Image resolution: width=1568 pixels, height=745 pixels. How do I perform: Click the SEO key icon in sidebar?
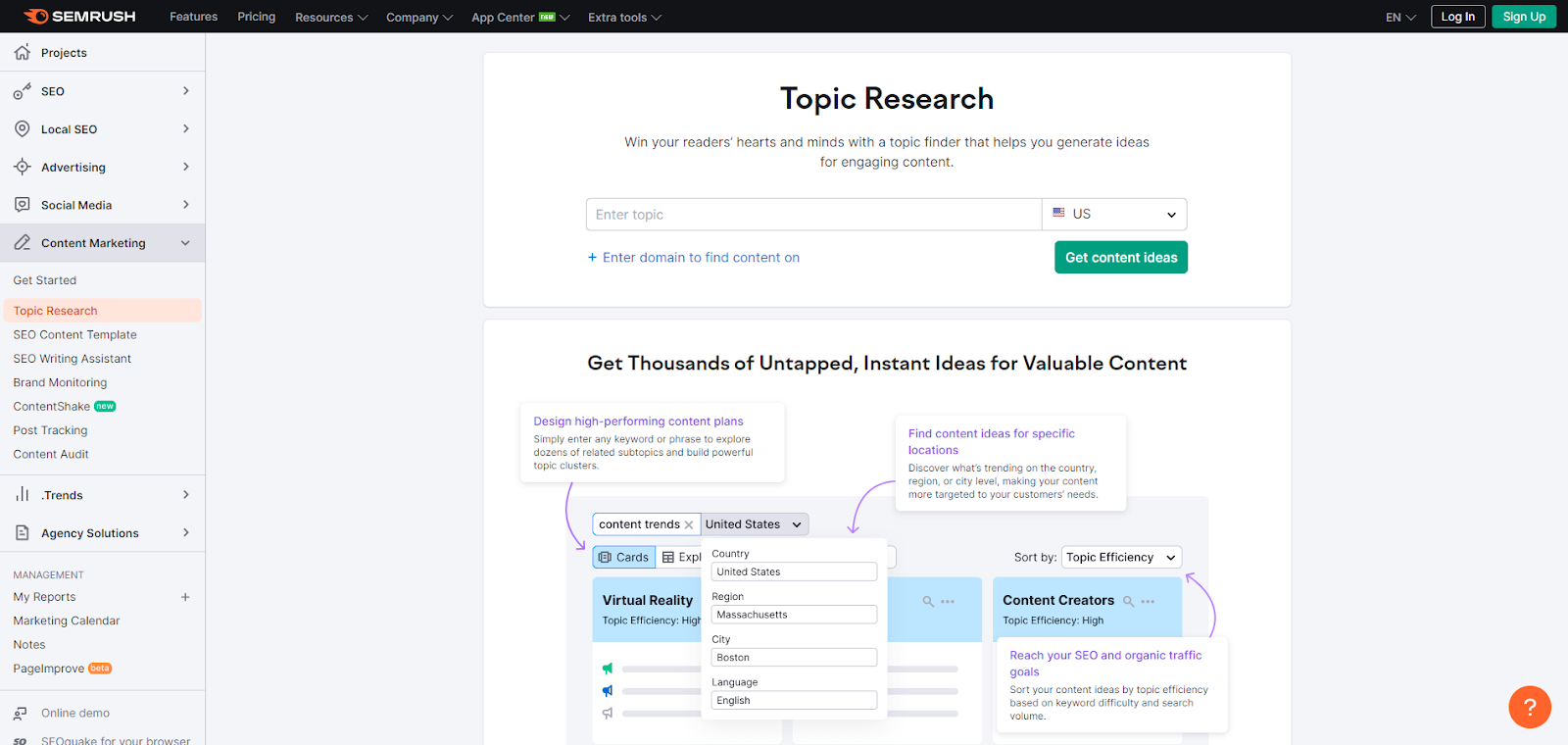point(23,91)
